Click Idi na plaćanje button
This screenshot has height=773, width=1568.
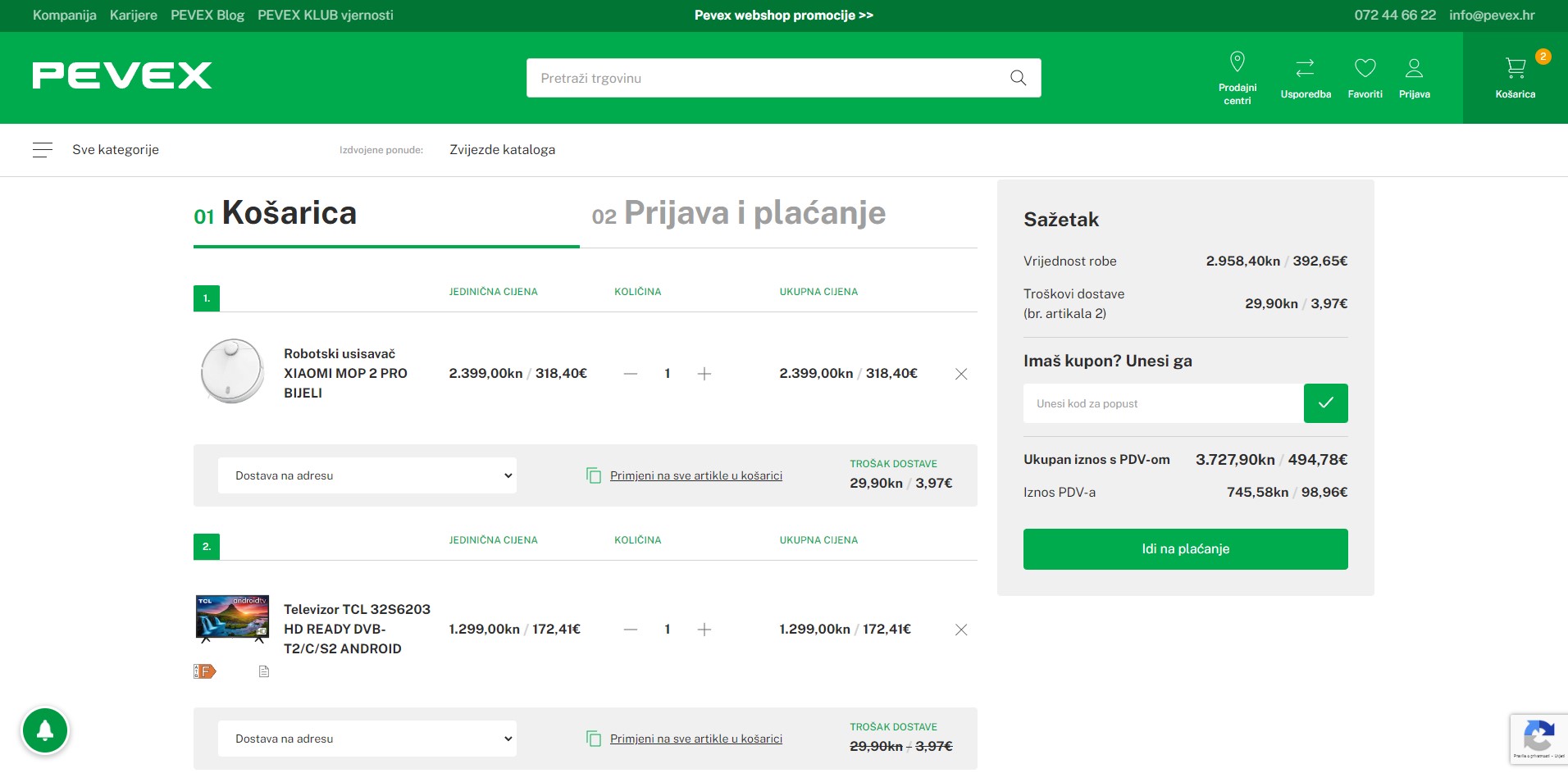pyautogui.click(x=1186, y=549)
